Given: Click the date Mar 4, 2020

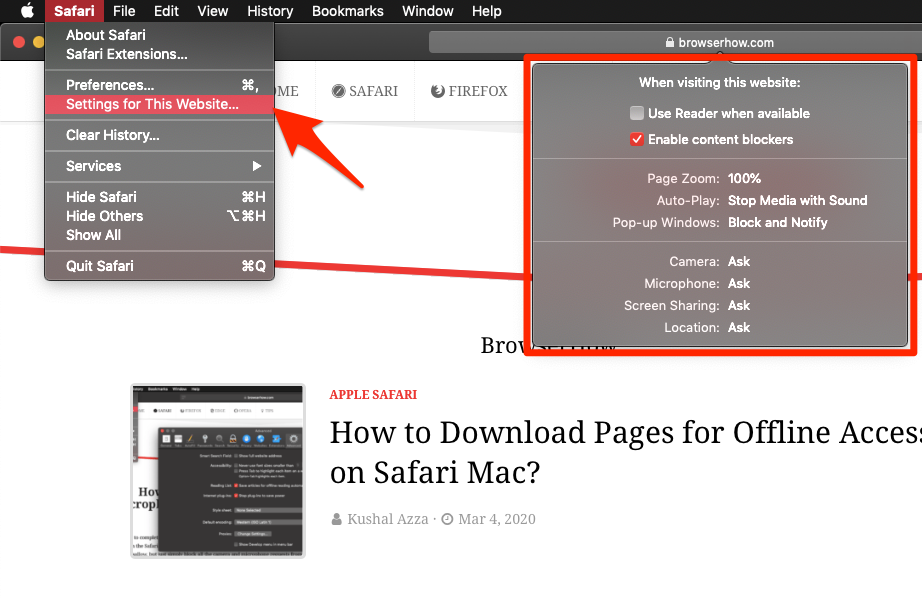Looking at the screenshot, I should point(497,520).
